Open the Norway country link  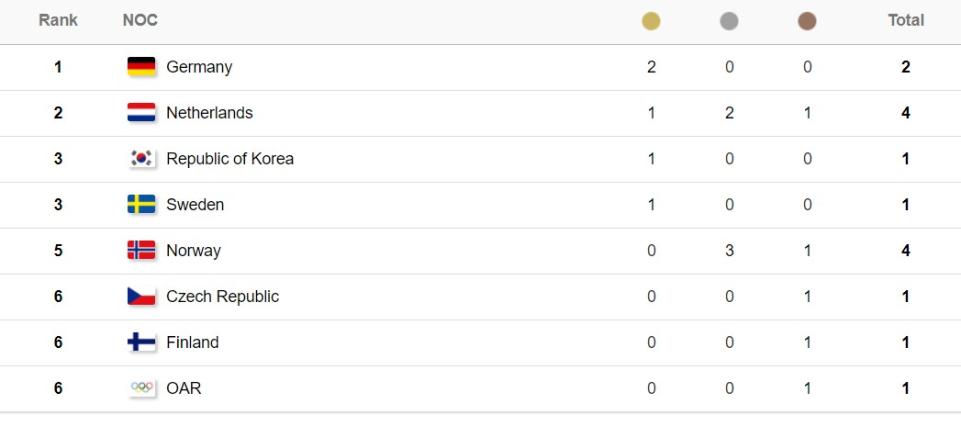coord(193,251)
